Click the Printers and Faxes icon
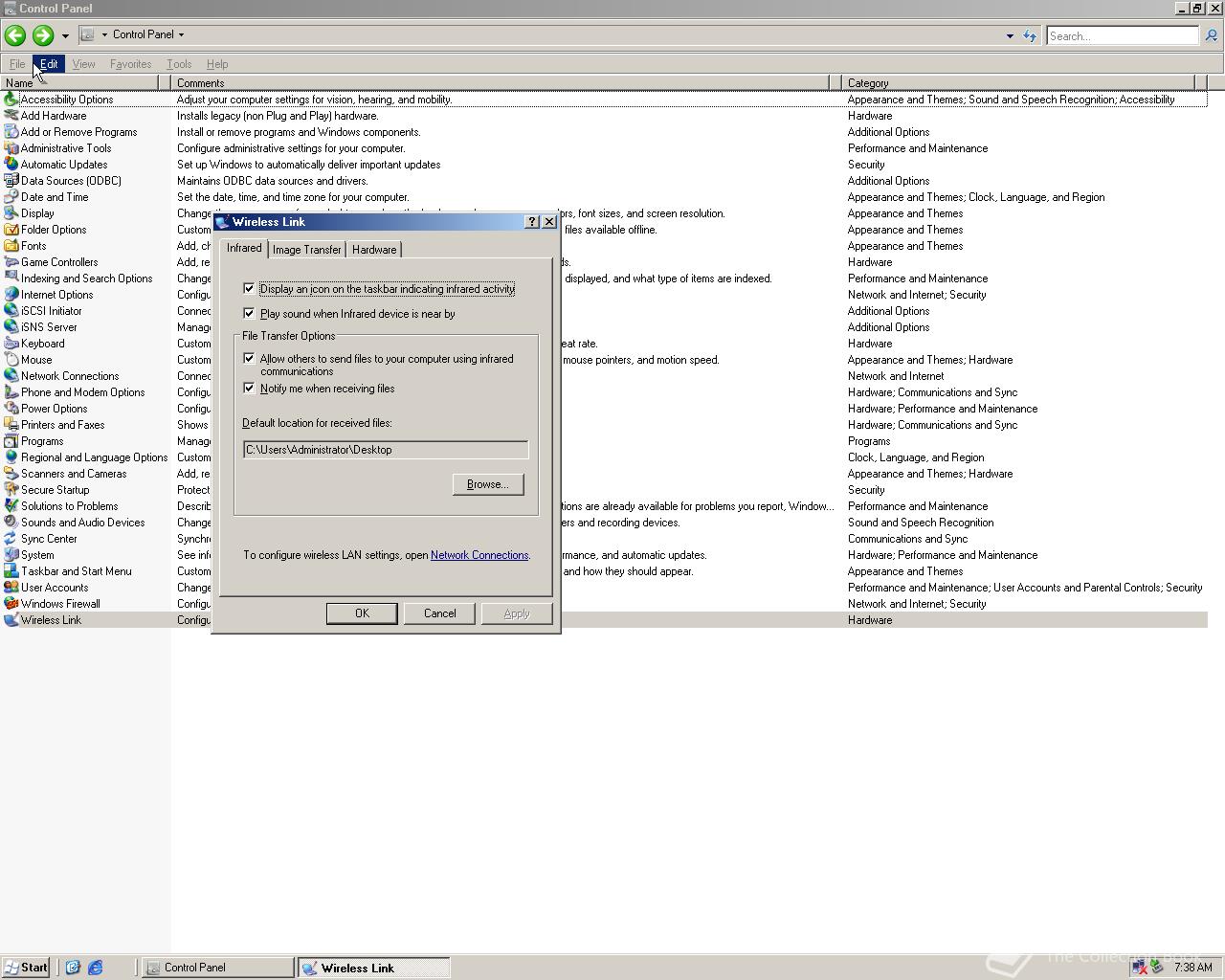Viewport: 1225px width, 980px height. [x=11, y=425]
